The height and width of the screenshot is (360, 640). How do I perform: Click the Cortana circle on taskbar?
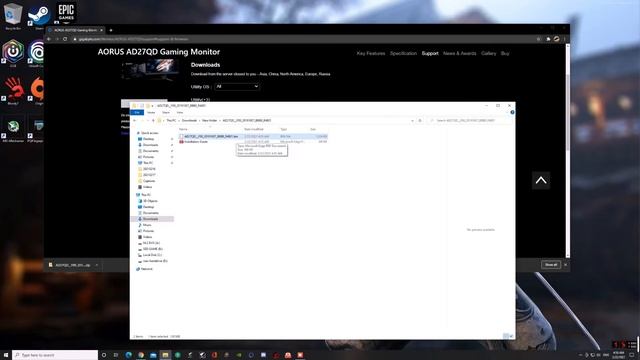(x=104, y=355)
